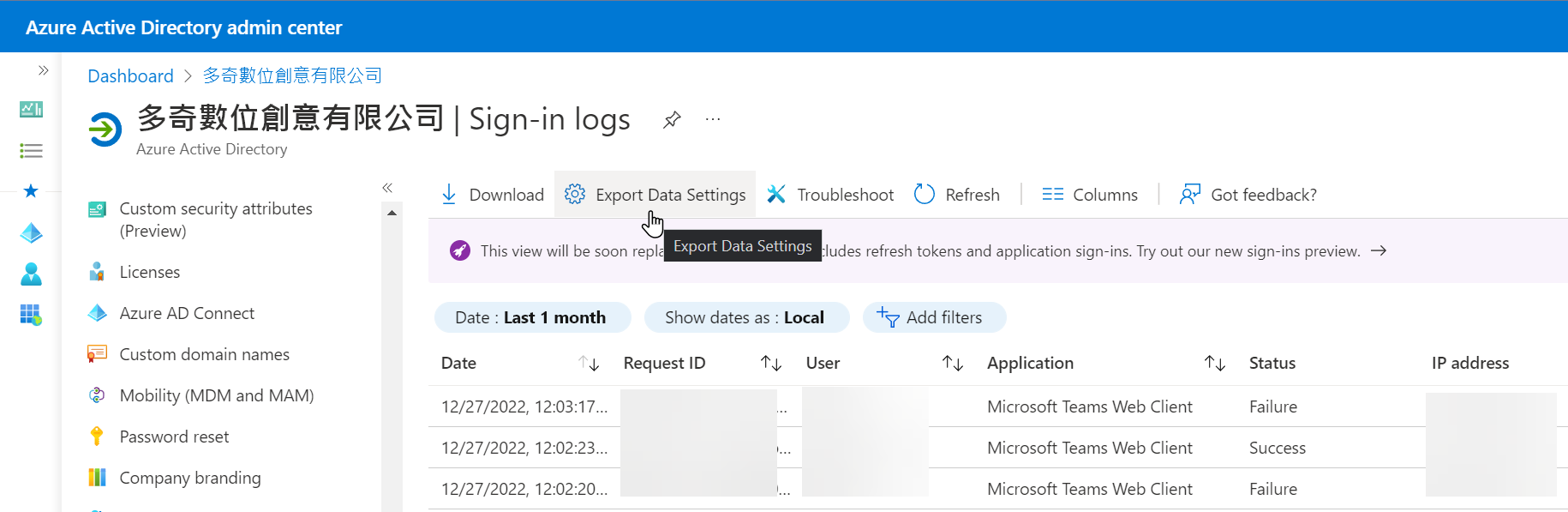1568x512 pixels.
Task: Open Licenses menu item
Action: pos(149,272)
